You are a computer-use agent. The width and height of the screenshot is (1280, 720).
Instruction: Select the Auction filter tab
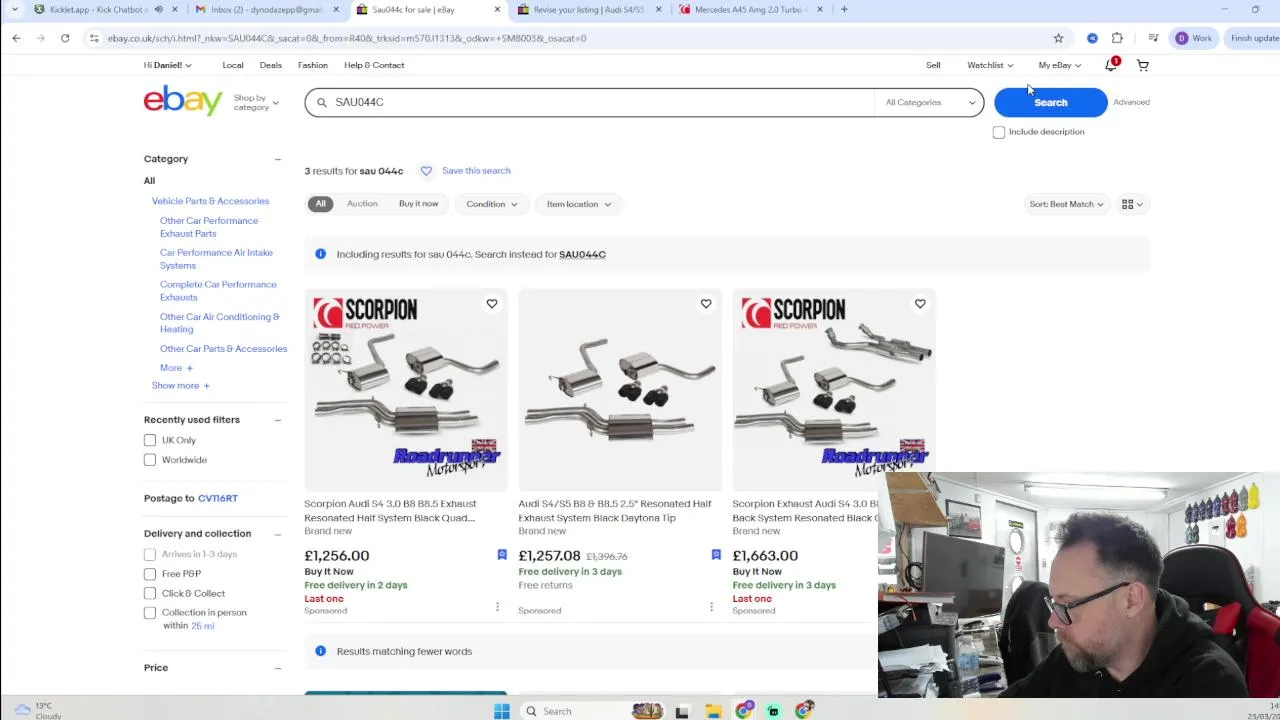click(362, 204)
